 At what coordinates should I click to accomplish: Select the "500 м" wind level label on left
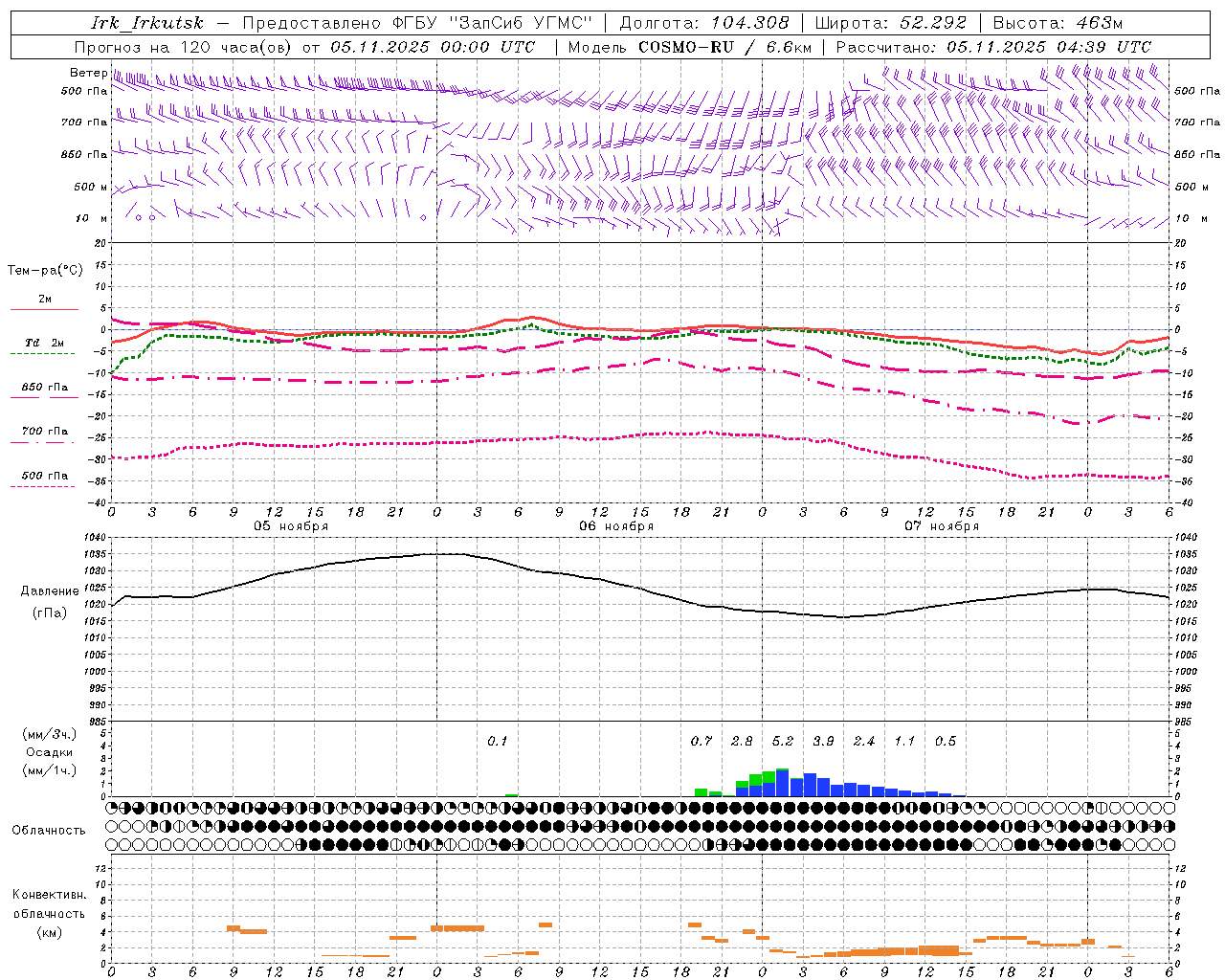point(91,187)
